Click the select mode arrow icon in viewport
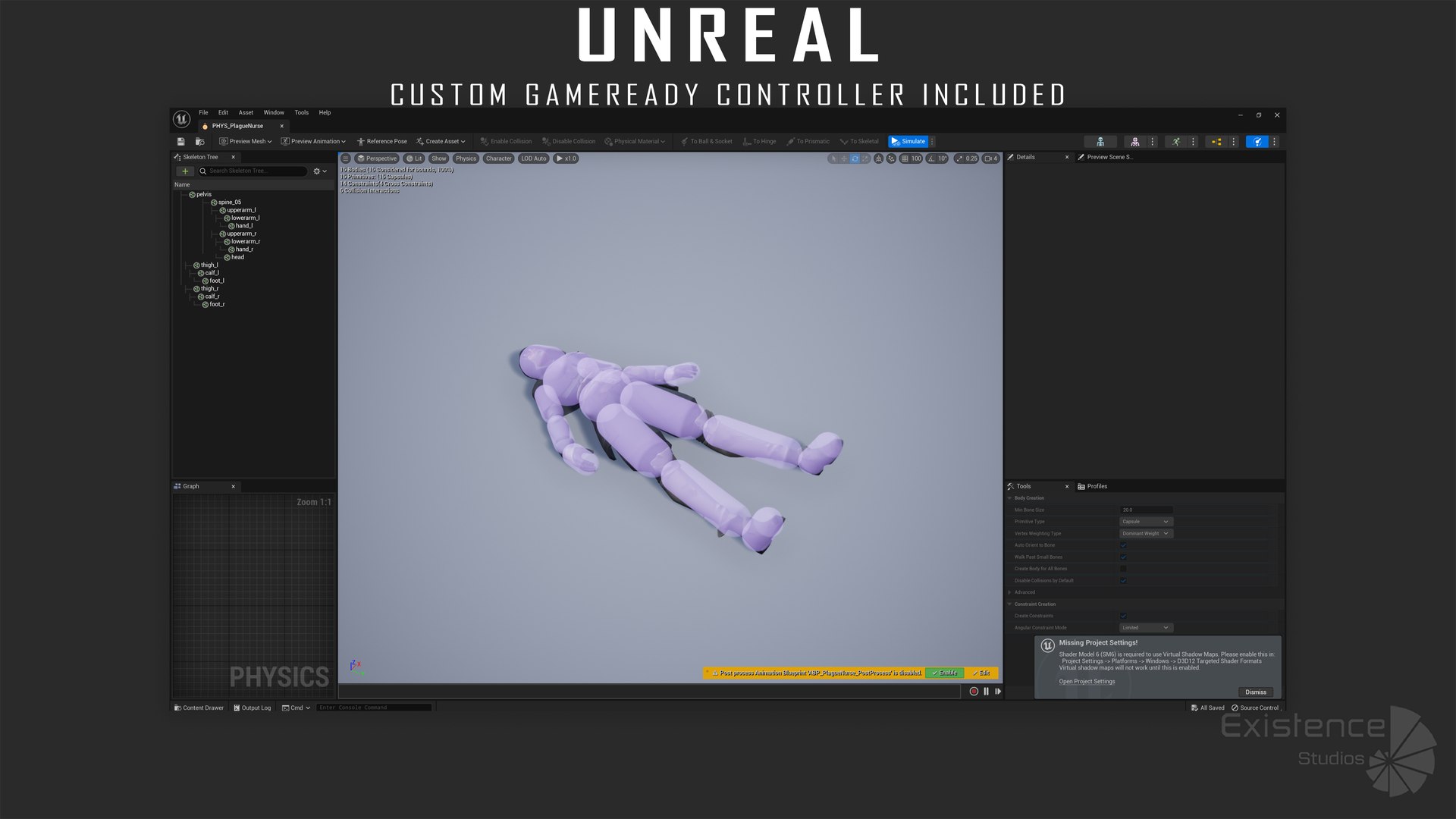The width and height of the screenshot is (1456, 819). coord(833,158)
